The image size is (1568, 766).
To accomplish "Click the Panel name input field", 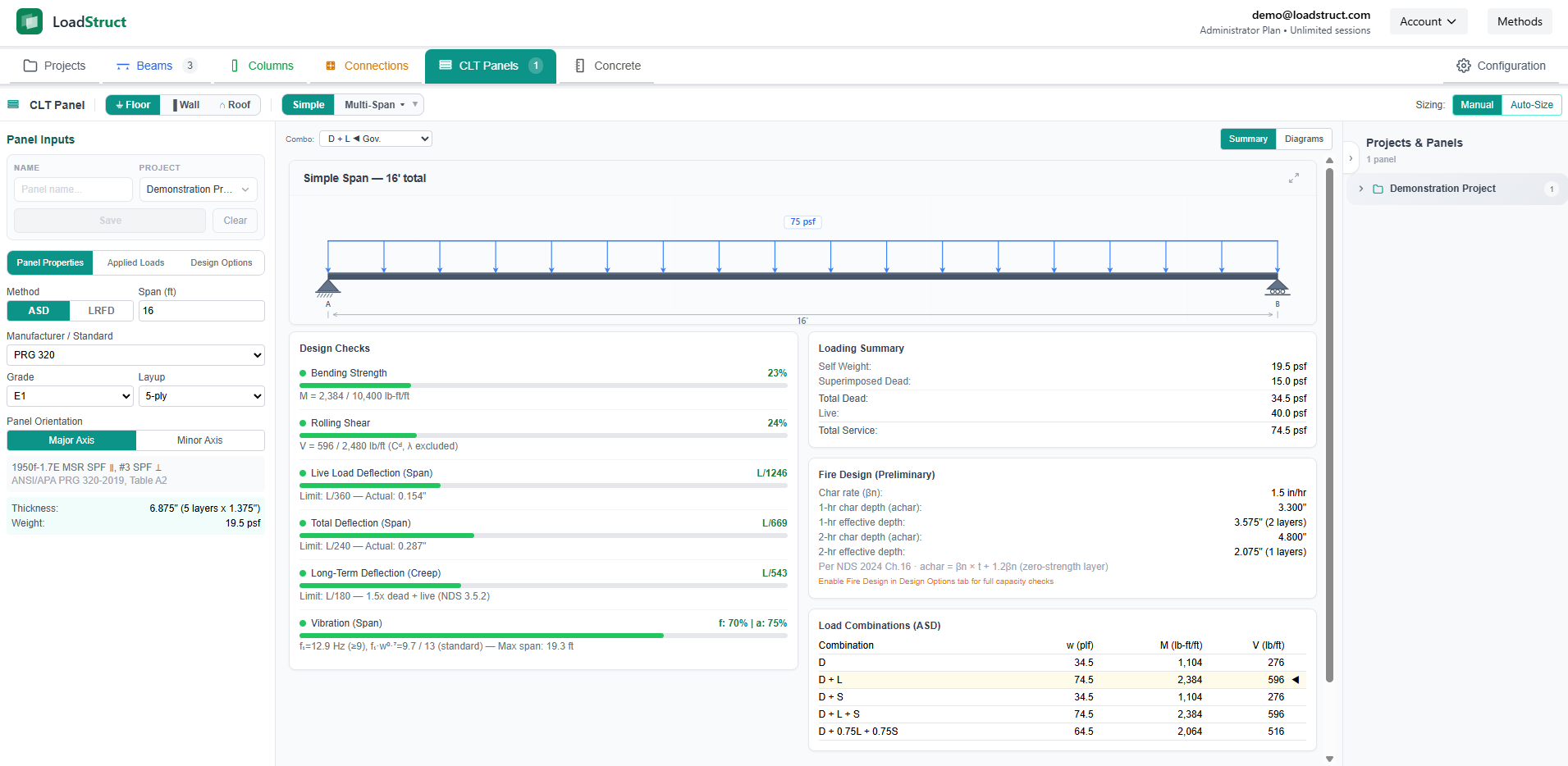I will coord(73,189).
